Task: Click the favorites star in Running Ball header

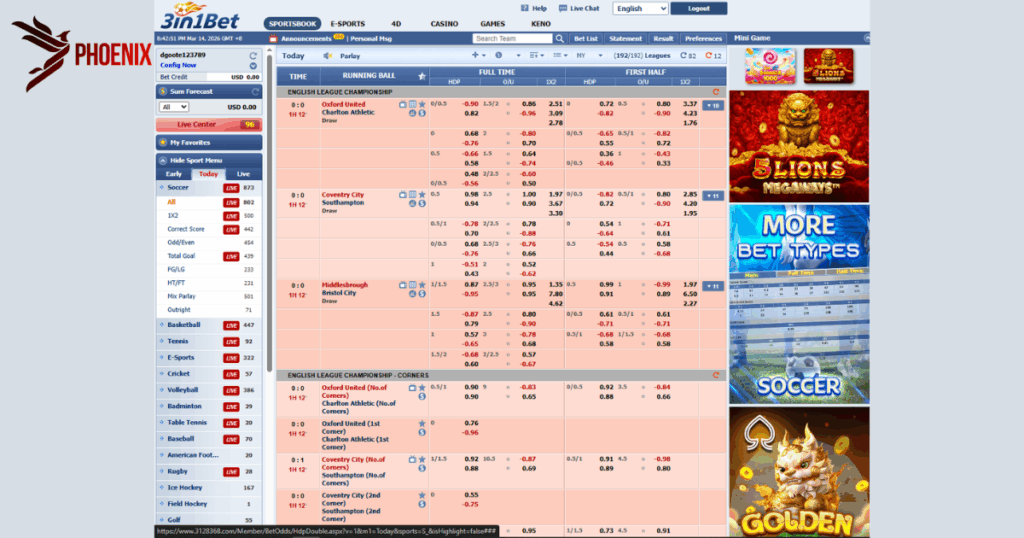Action: (421, 76)
